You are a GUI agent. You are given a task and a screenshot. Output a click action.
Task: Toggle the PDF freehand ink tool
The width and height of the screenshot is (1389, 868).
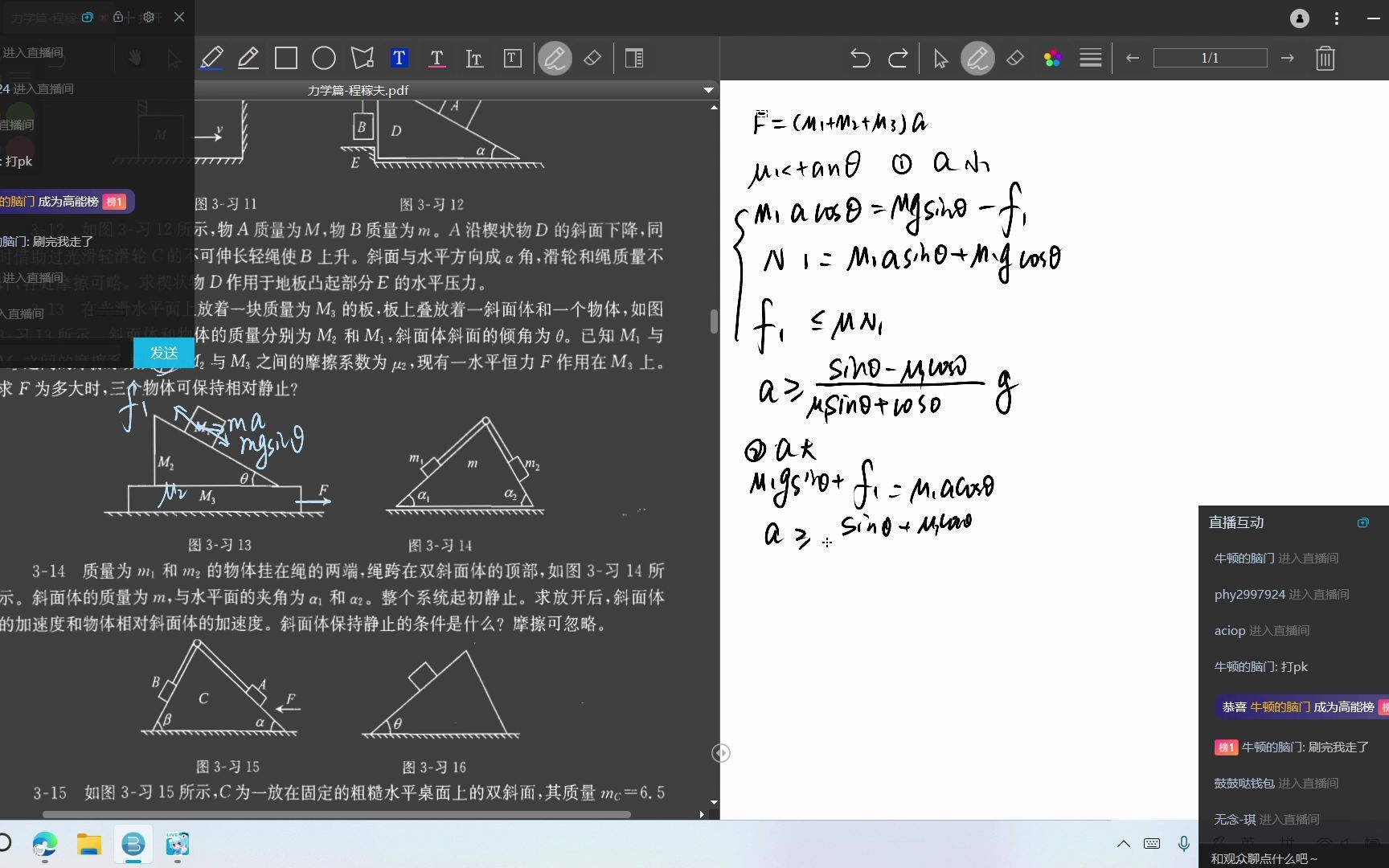[x=555, y=58]
